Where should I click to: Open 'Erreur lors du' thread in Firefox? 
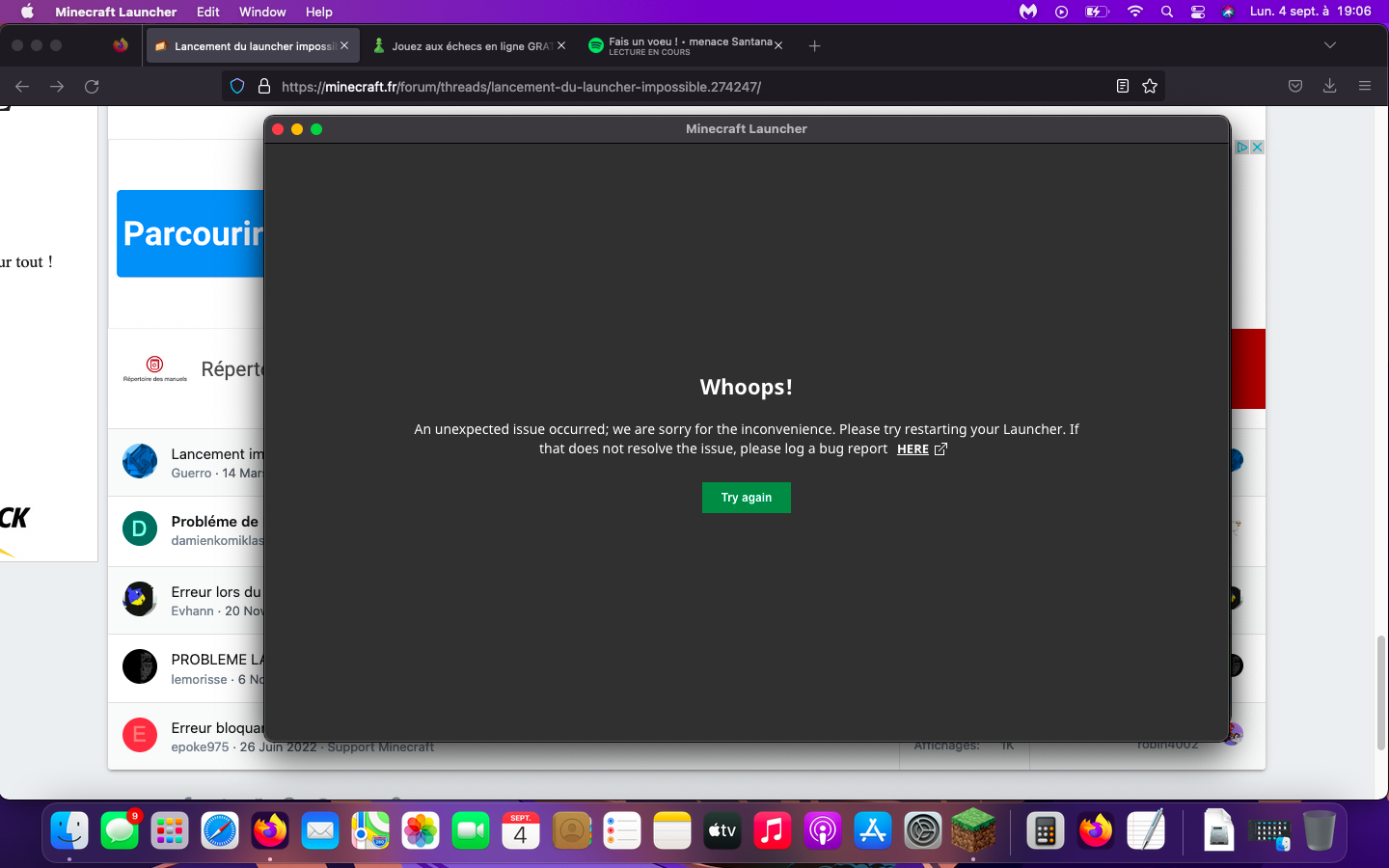217,592
